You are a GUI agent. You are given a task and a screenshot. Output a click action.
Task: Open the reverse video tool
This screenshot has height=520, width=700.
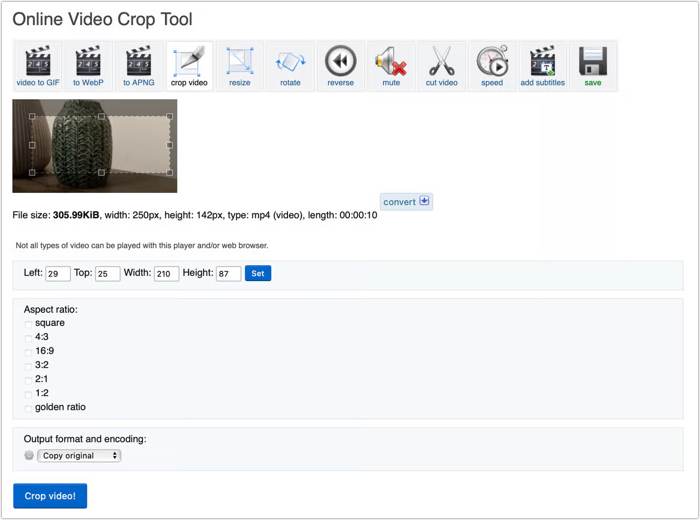pos(340,66)
